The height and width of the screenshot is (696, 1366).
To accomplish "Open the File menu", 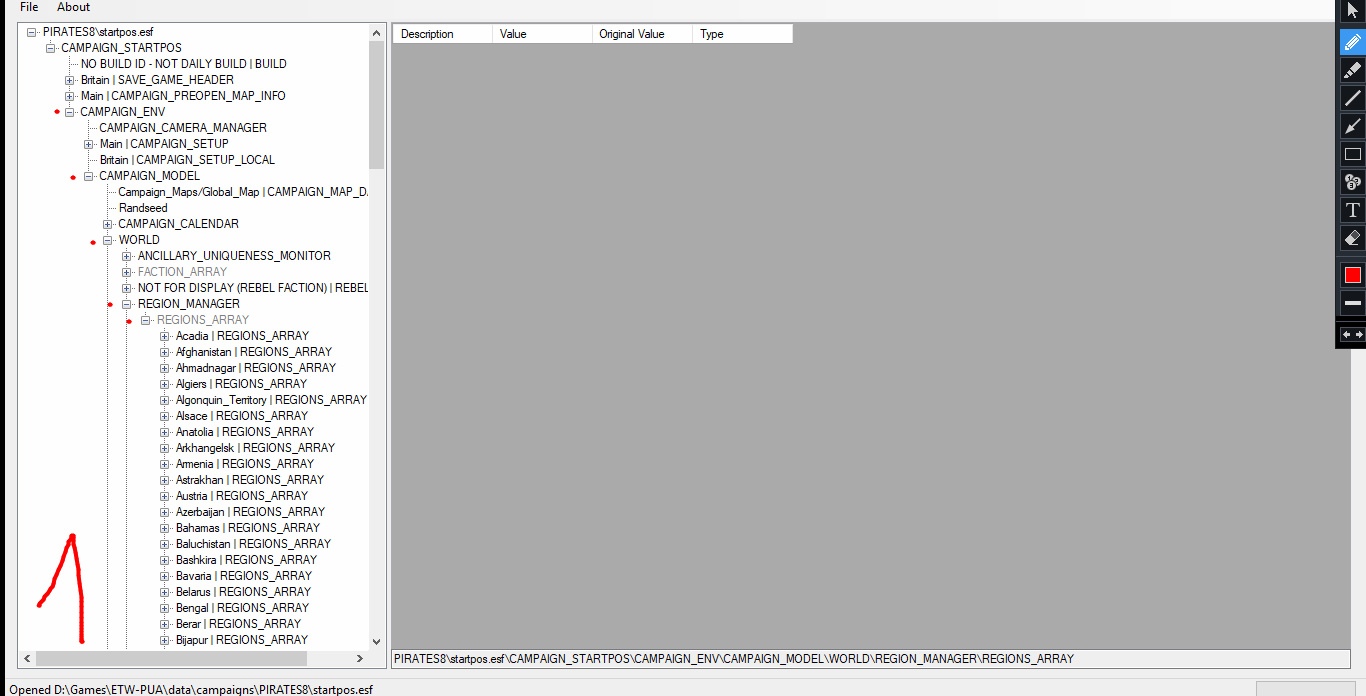I will 29,7.
